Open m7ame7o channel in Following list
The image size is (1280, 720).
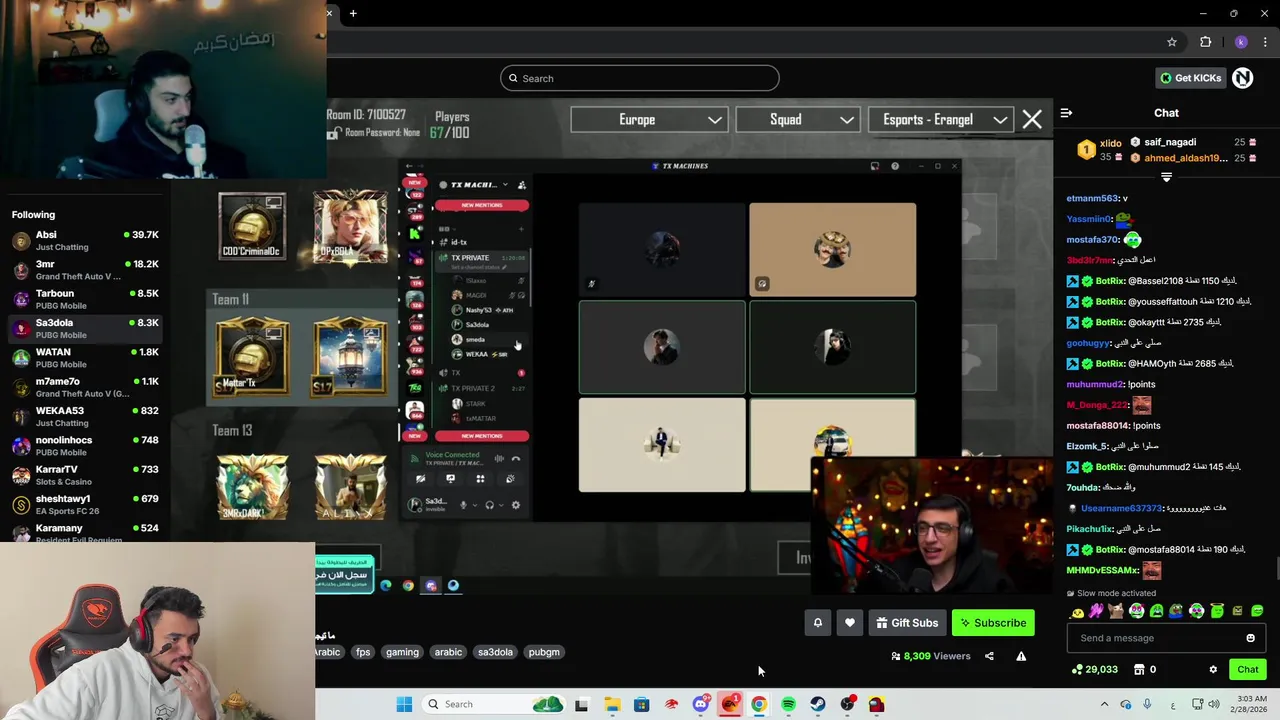pos(83,387)
